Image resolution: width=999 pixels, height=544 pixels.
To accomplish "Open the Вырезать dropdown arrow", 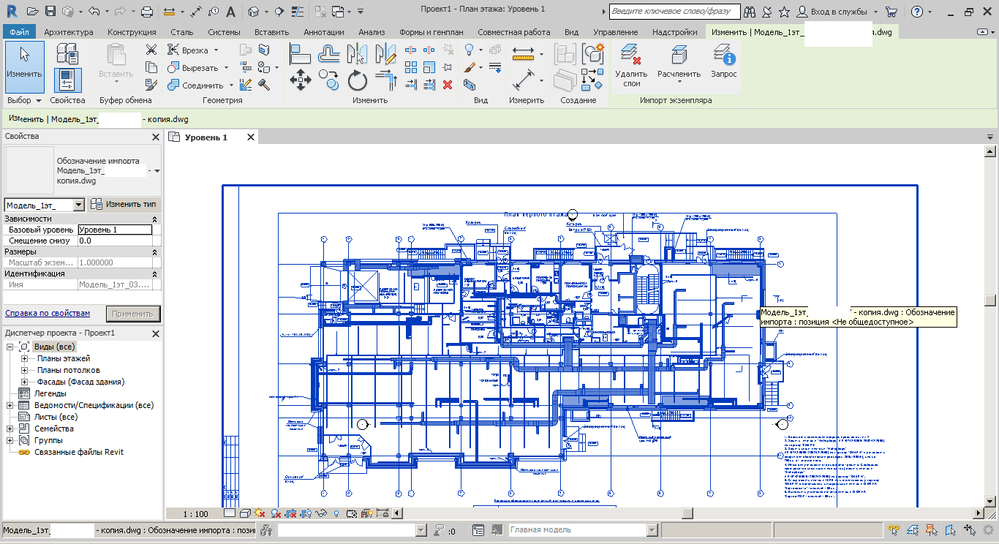I will click(x=226, y=68).
